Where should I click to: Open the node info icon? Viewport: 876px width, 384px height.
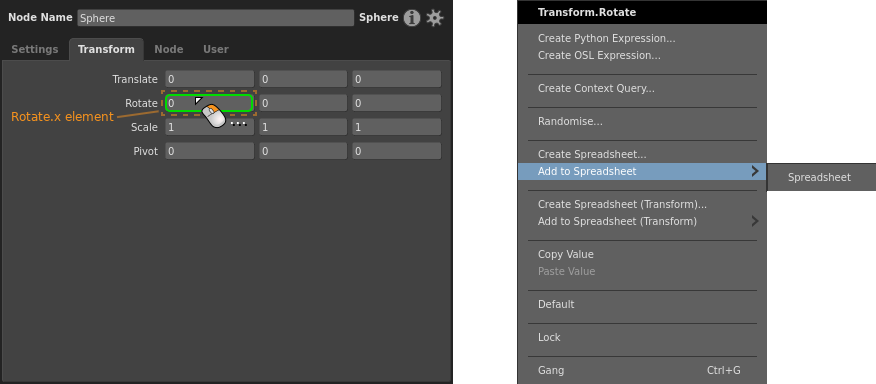pos(412,18)
